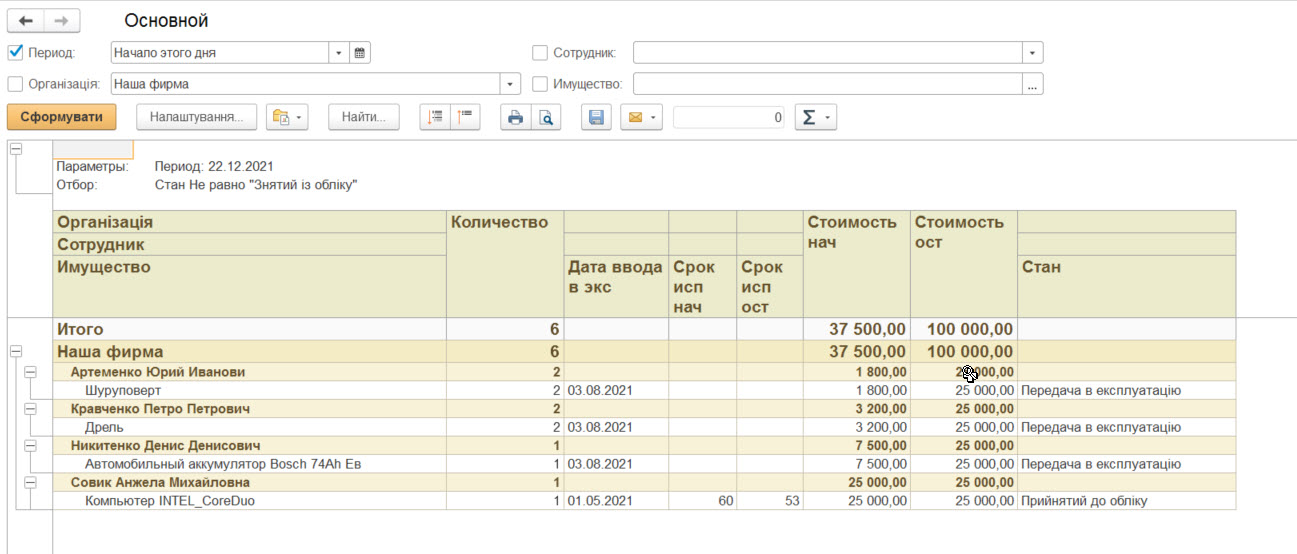
Task: Open the report variants folder menu
Action: [x=287, y=118]
